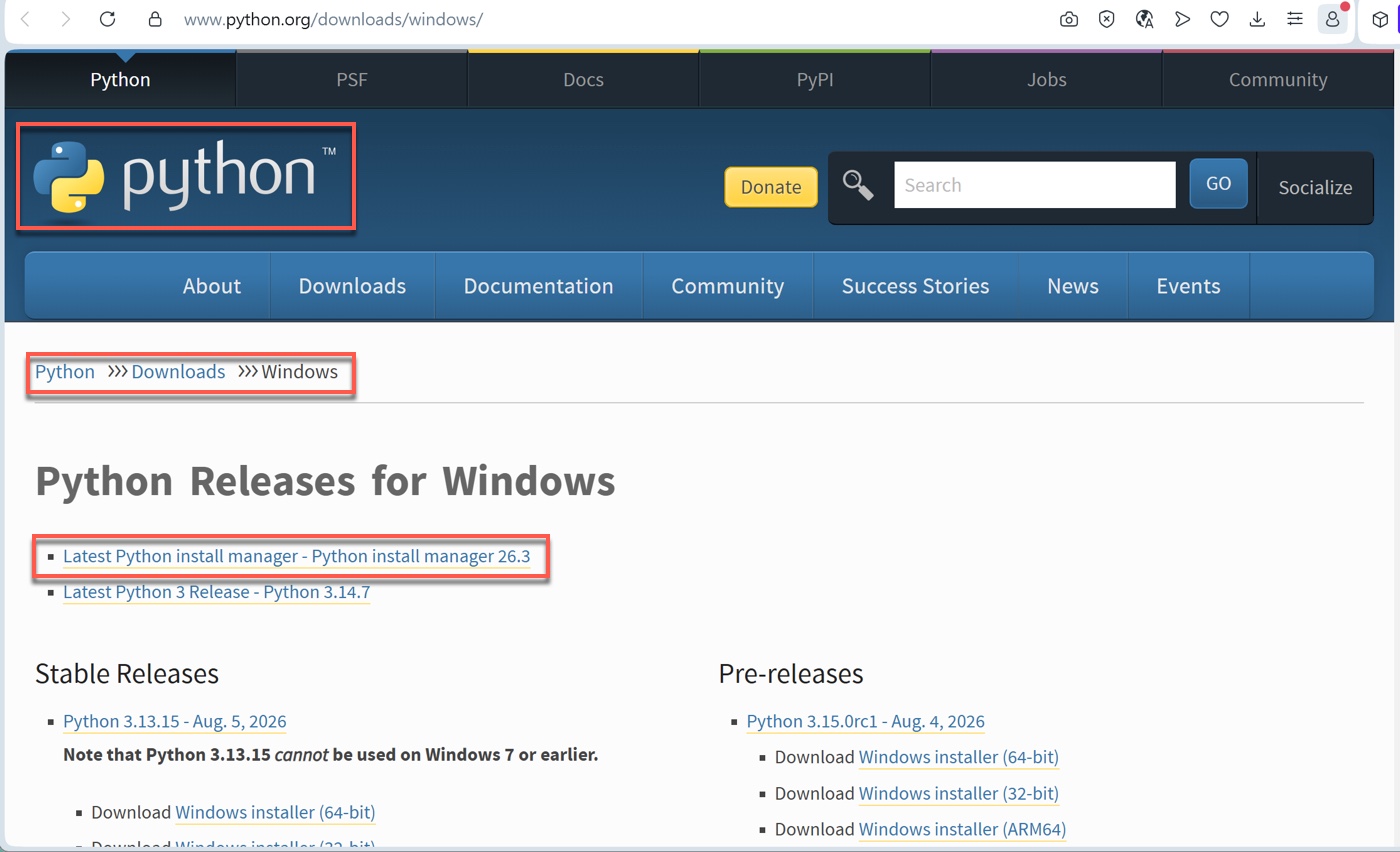Click the magnifying glass search icon
Screen dimensions: 1400x852
858,185
